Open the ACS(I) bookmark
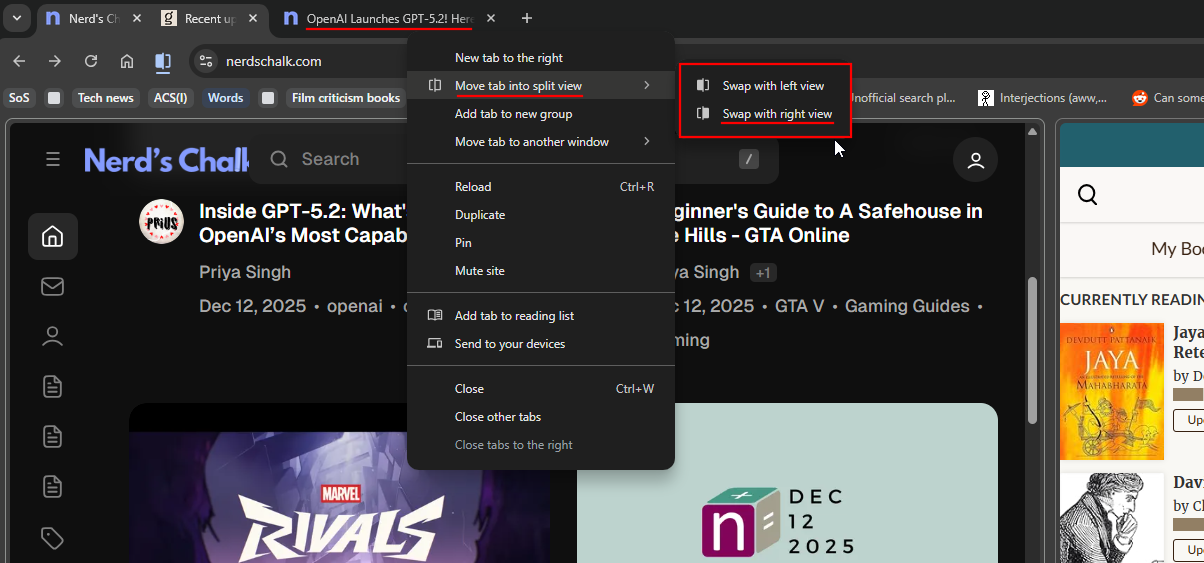 point(171,98)
